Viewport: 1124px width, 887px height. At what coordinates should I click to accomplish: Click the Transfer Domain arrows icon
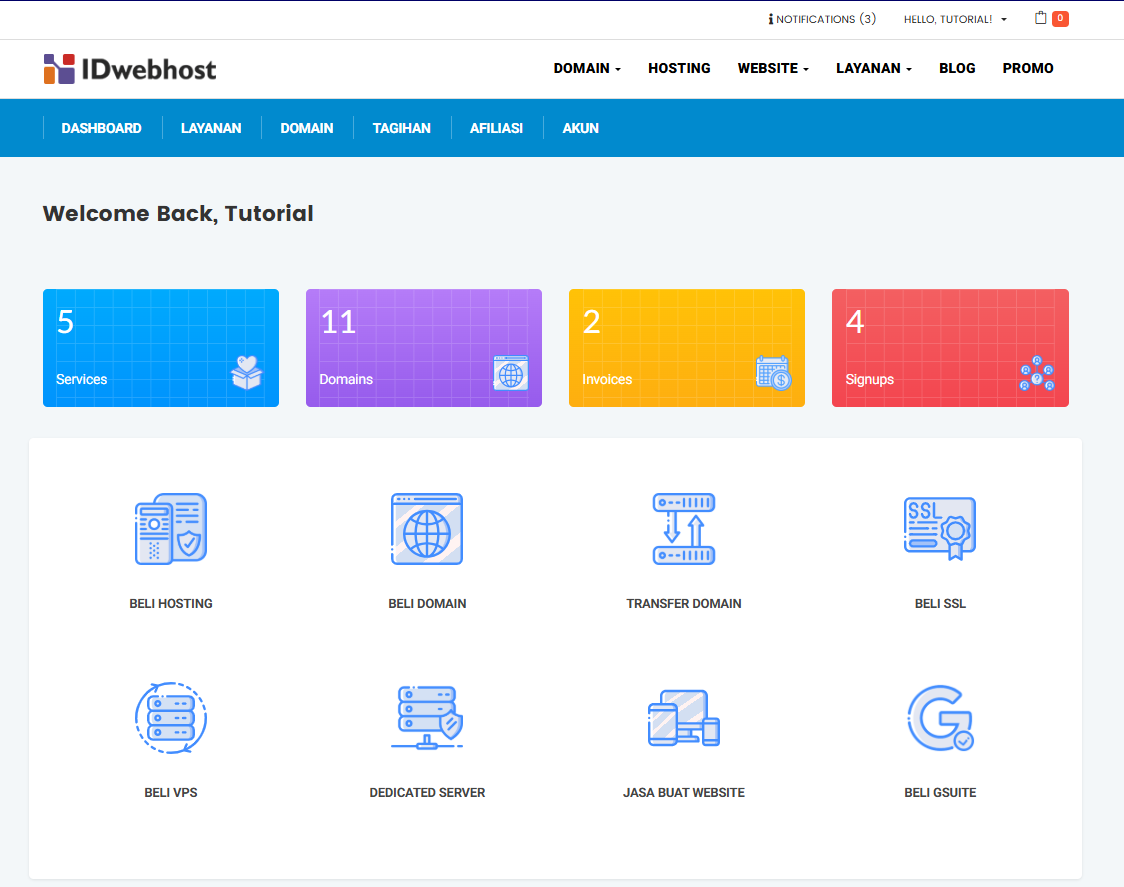[x=684, y=529]
